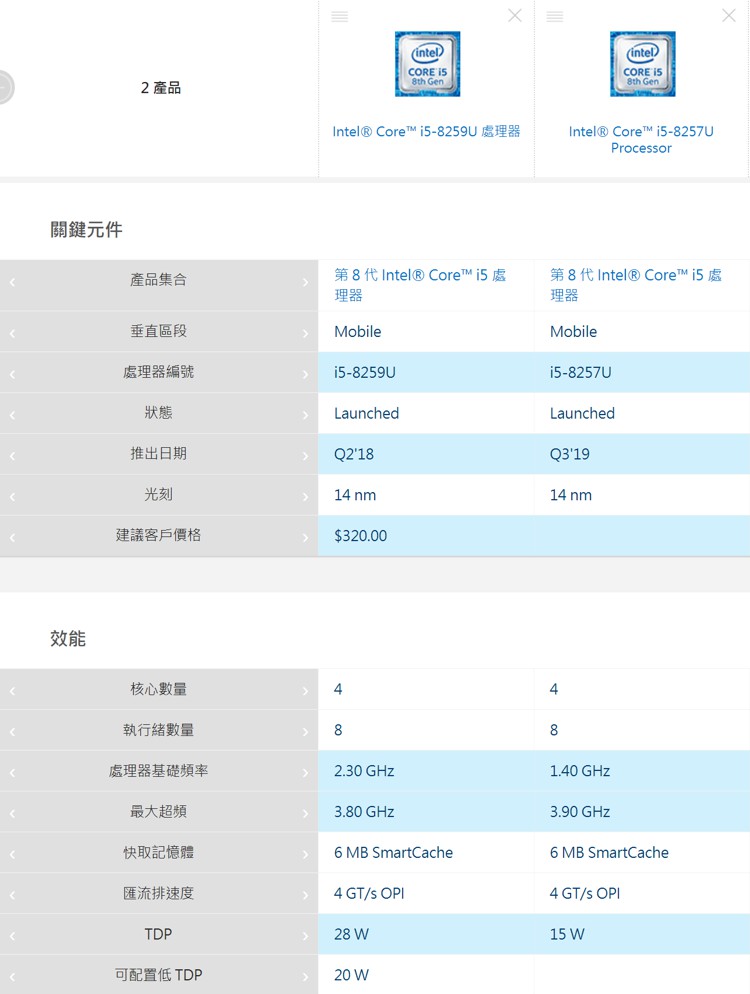
Task: Remove the i5-8259U product with its X
Action: pyautogui.click(x=515, y=15)
